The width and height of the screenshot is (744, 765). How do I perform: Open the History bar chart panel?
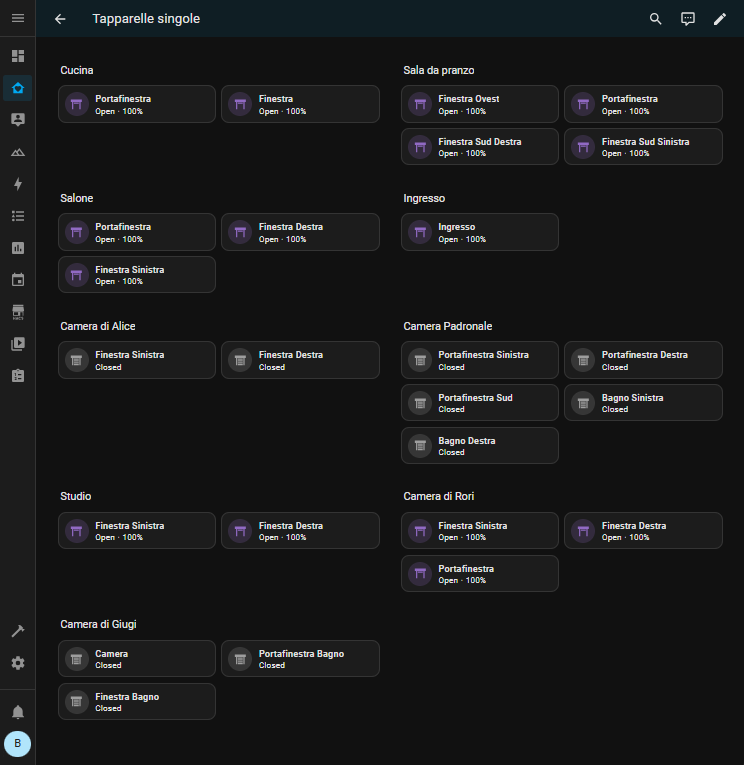17,248
